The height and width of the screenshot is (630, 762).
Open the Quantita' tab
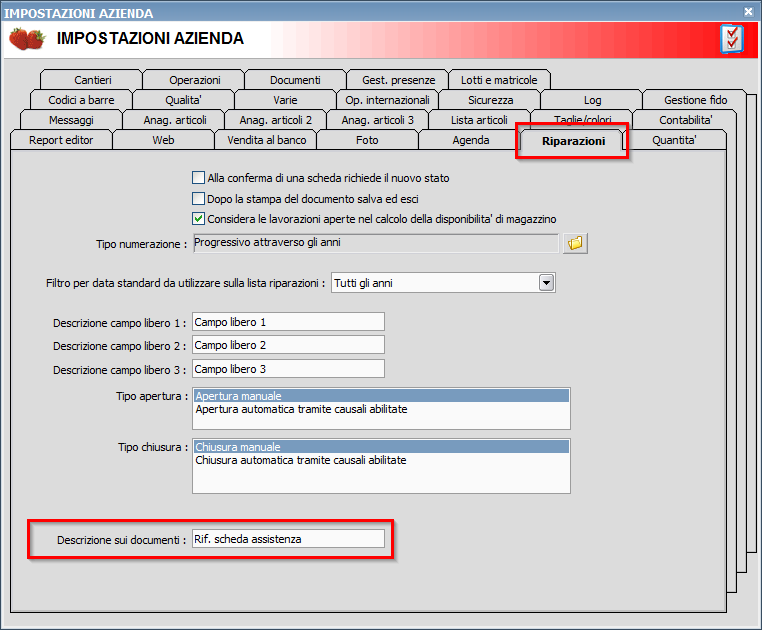coord(674,140)
